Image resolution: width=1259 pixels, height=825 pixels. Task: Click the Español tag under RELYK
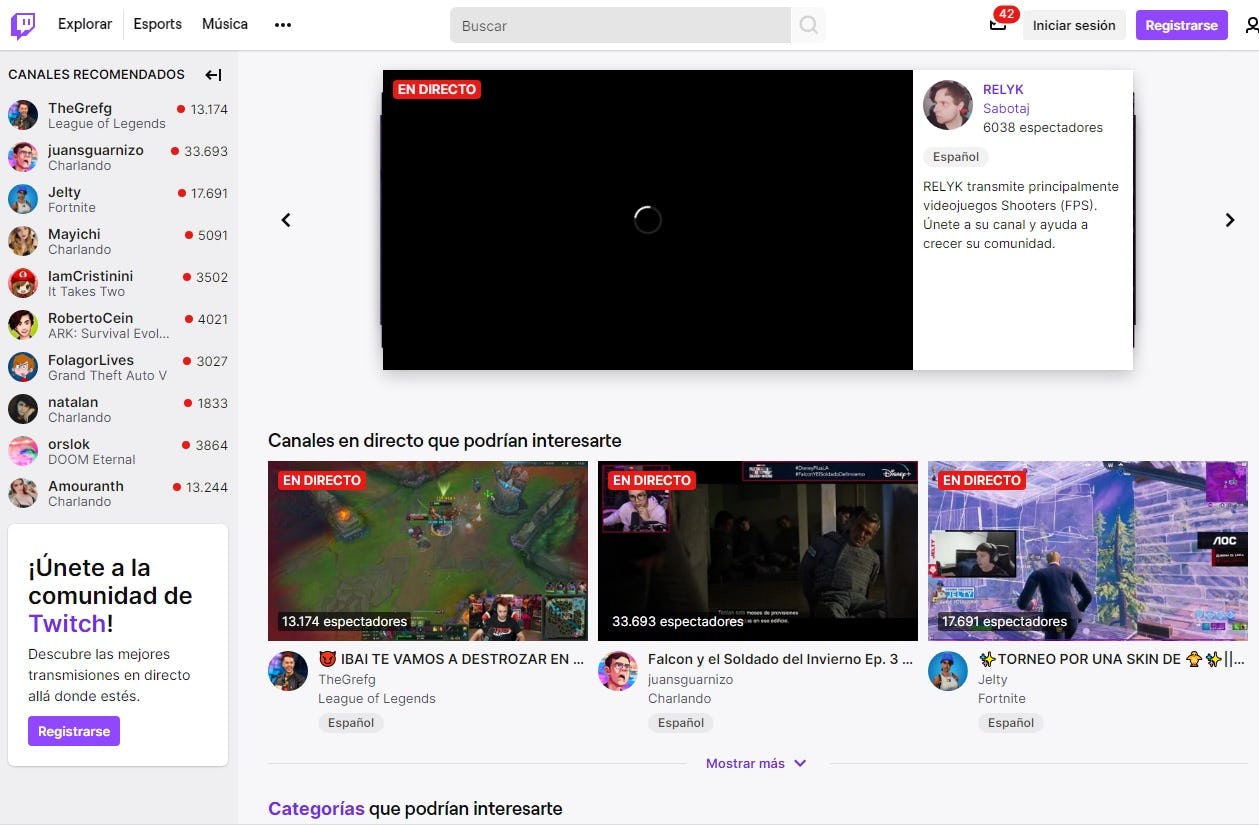[956, 157]
